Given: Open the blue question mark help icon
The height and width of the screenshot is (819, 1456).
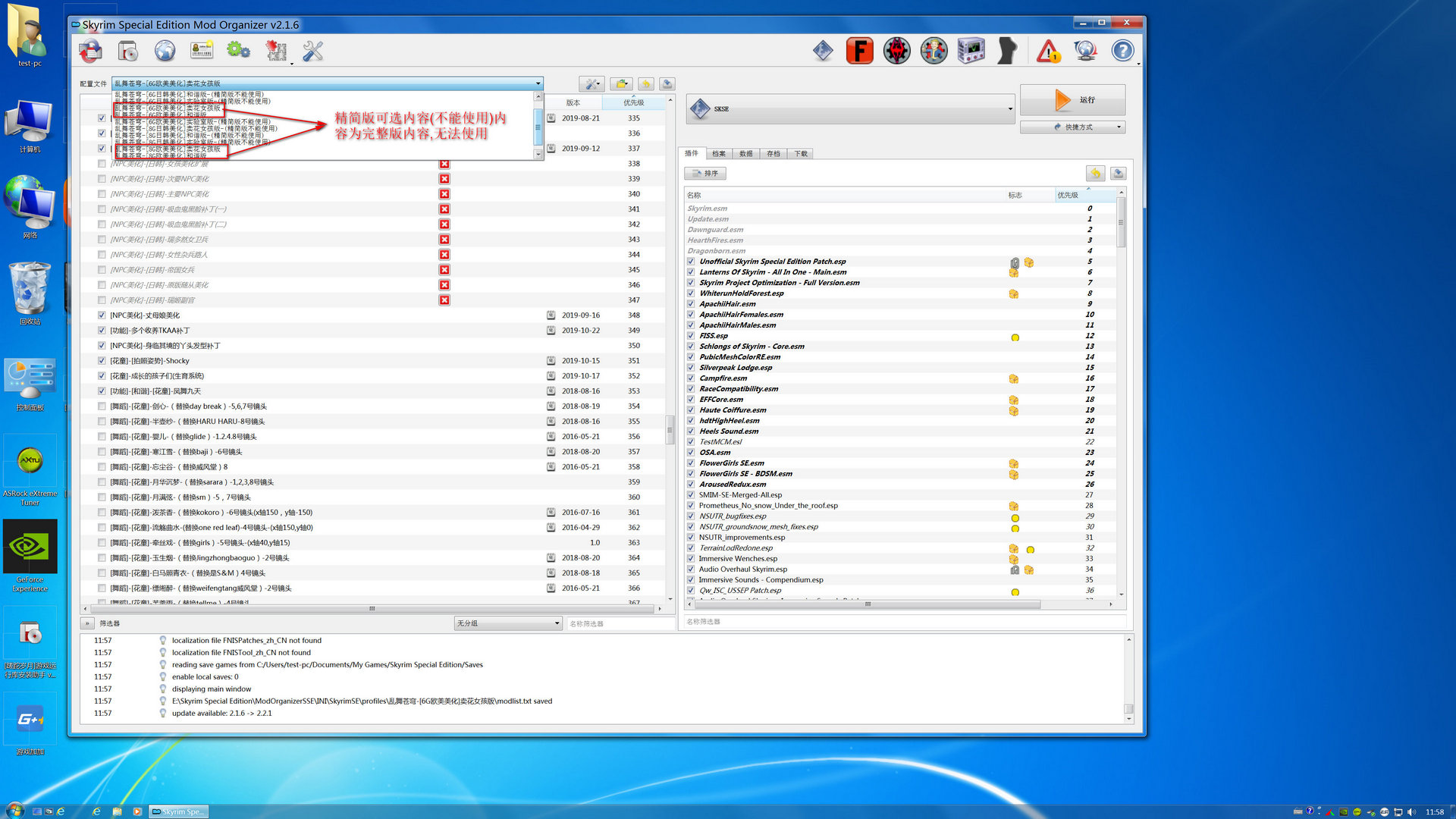Looking at the screenshot, I should pos(1122,51).
